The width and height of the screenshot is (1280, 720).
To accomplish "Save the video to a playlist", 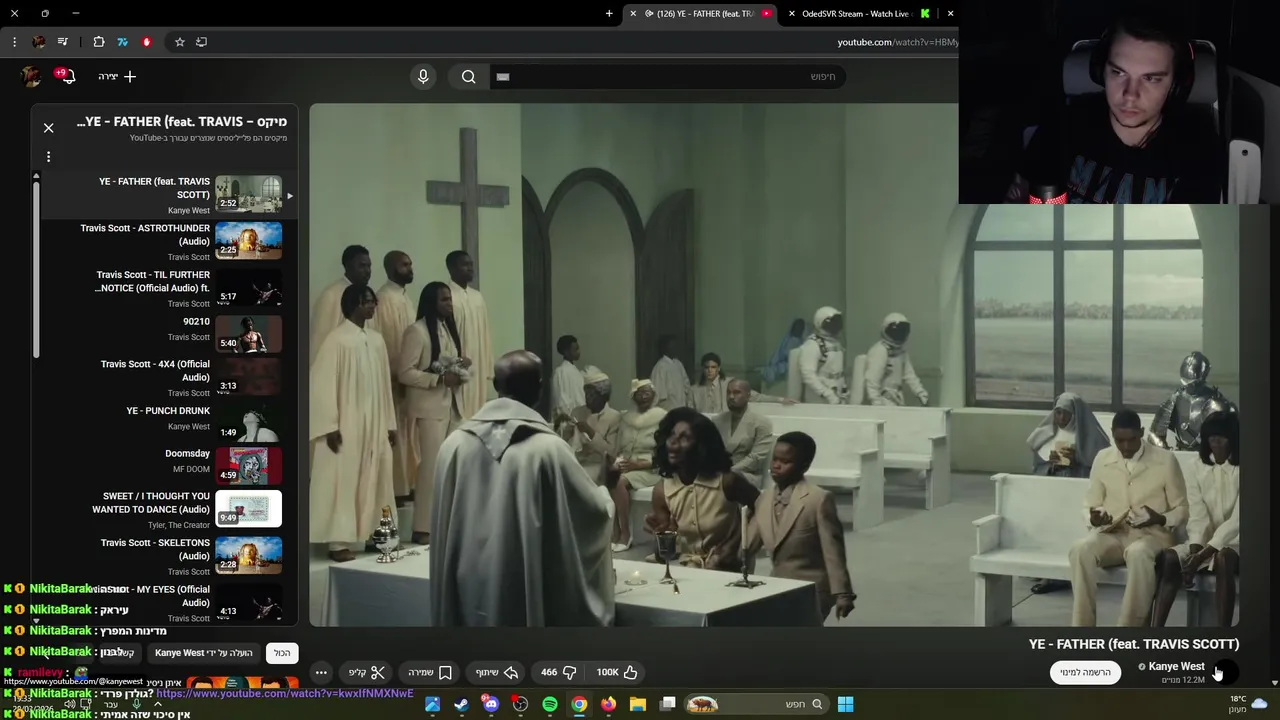I will (430, 672).
